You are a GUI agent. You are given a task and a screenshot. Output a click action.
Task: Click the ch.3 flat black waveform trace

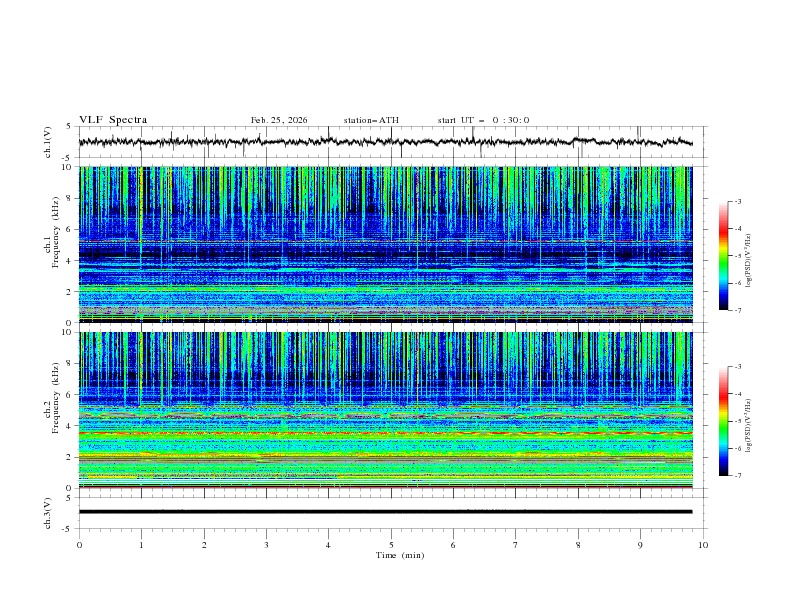tap(385, 512)
